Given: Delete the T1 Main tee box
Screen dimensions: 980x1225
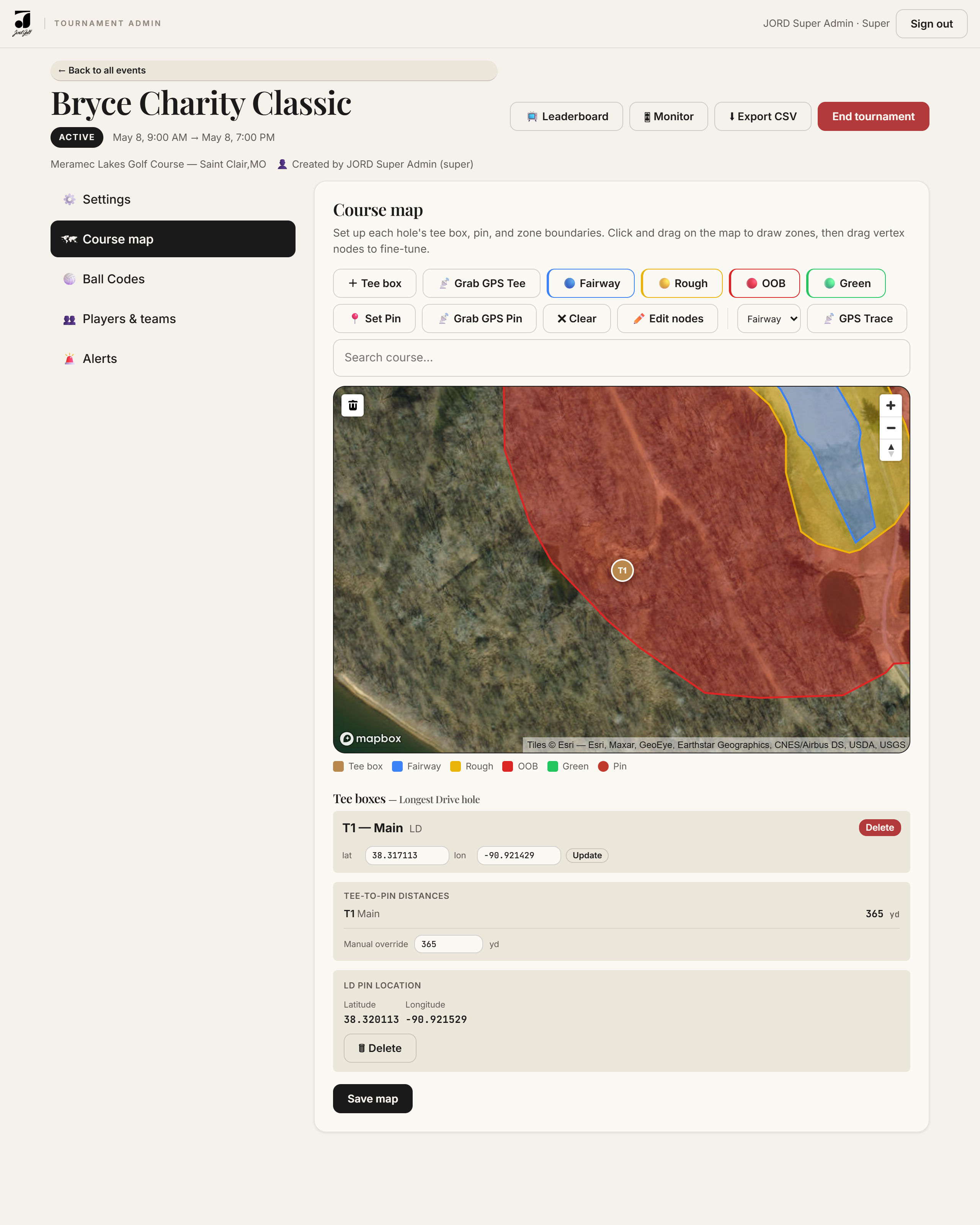Looking at the screenshot, I should 879,827.
